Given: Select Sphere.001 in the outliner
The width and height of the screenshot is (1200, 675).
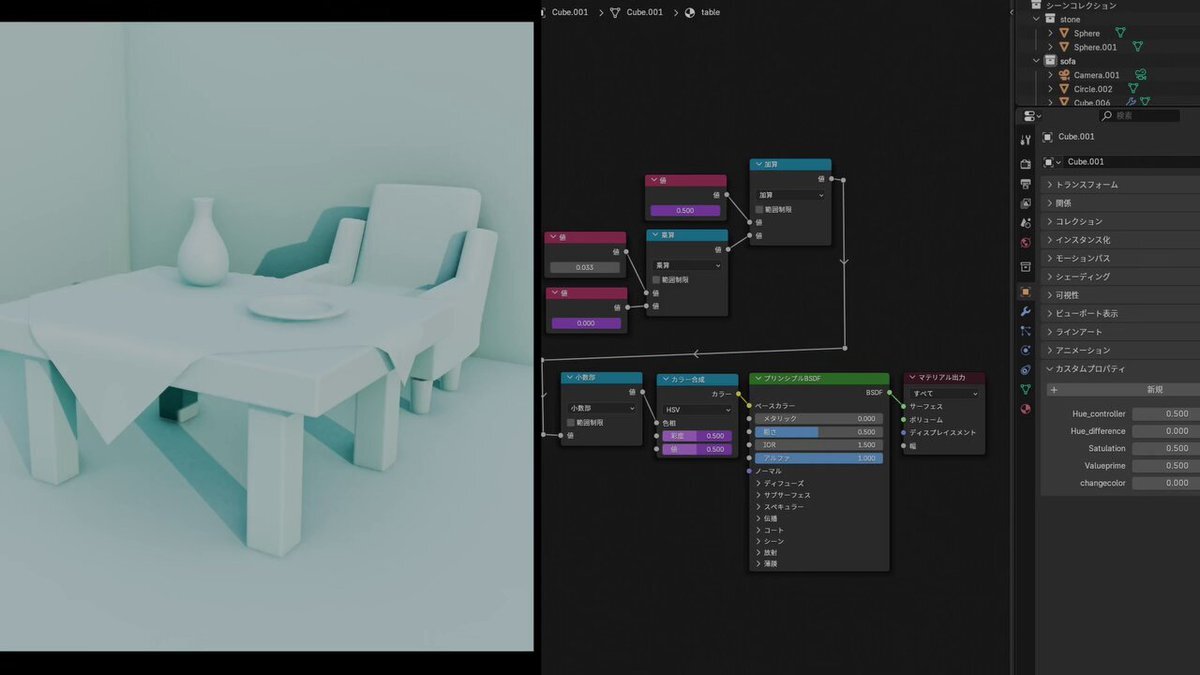Looking at the screenshot, I should point(1095,47).
